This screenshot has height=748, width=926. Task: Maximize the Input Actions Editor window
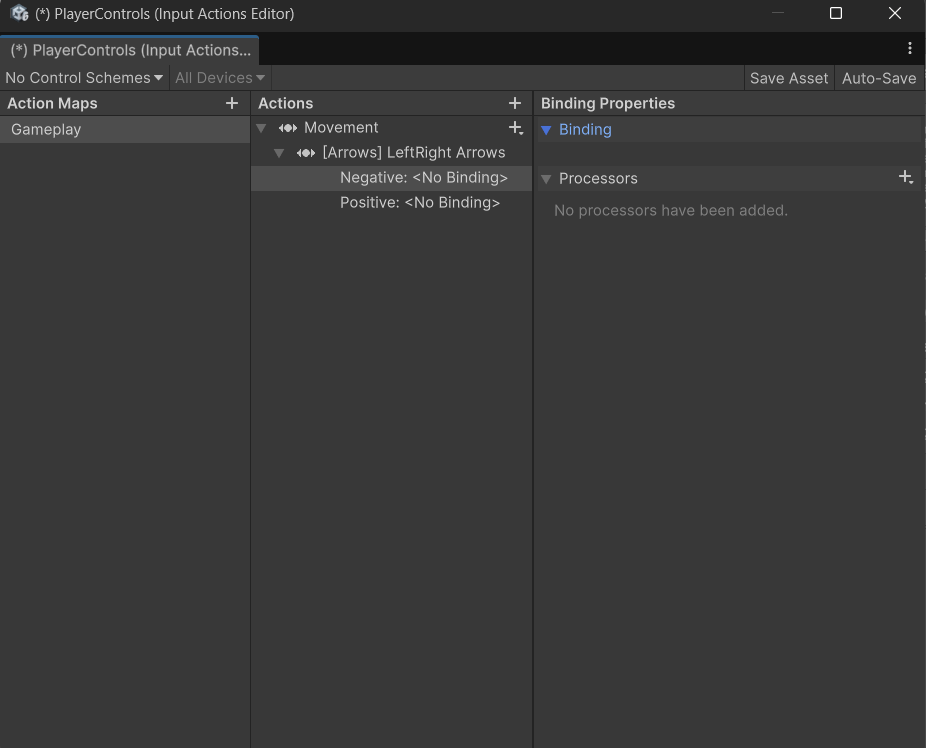(x=836, y=14)
